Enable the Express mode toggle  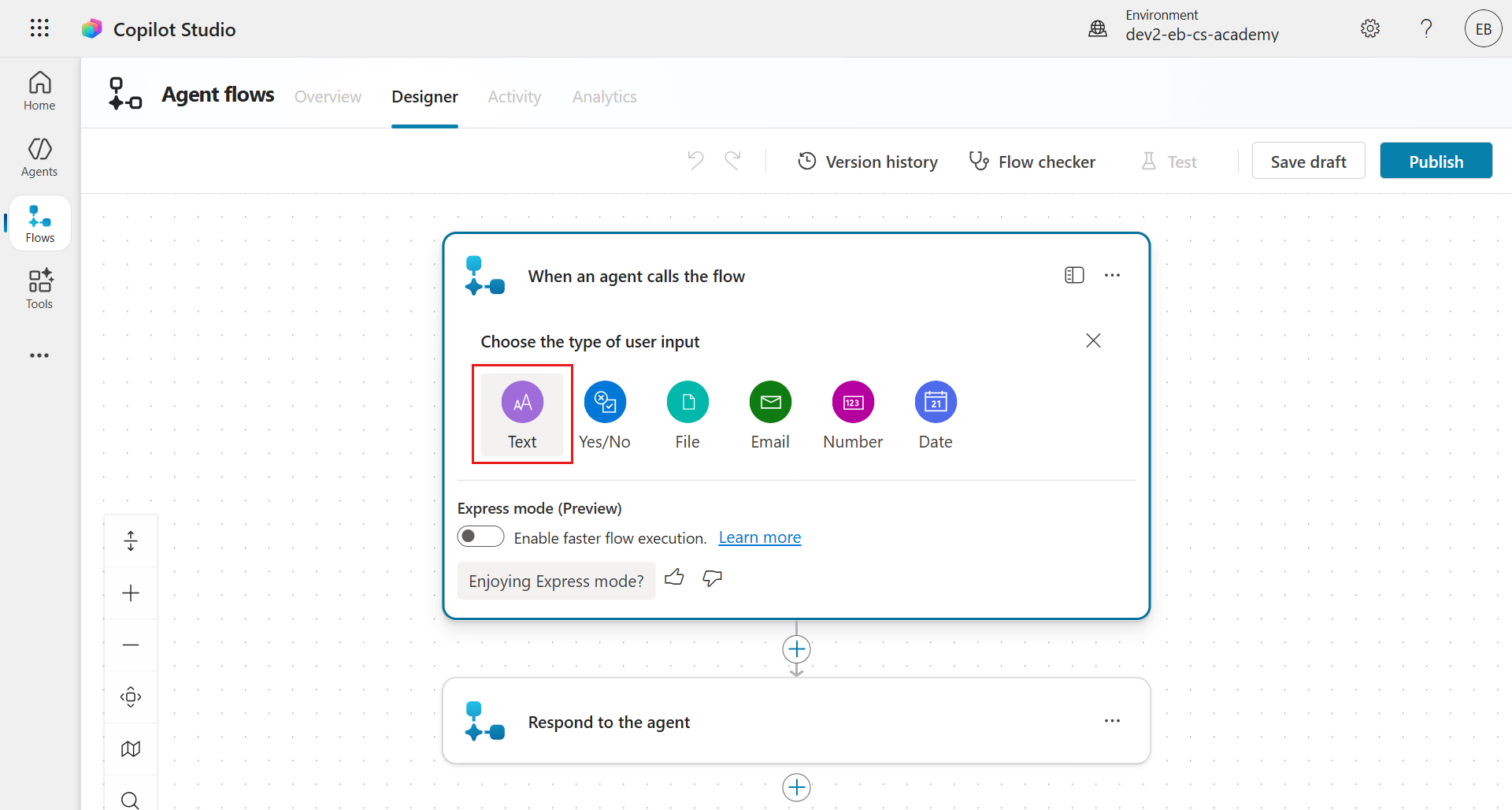[480, 537]
